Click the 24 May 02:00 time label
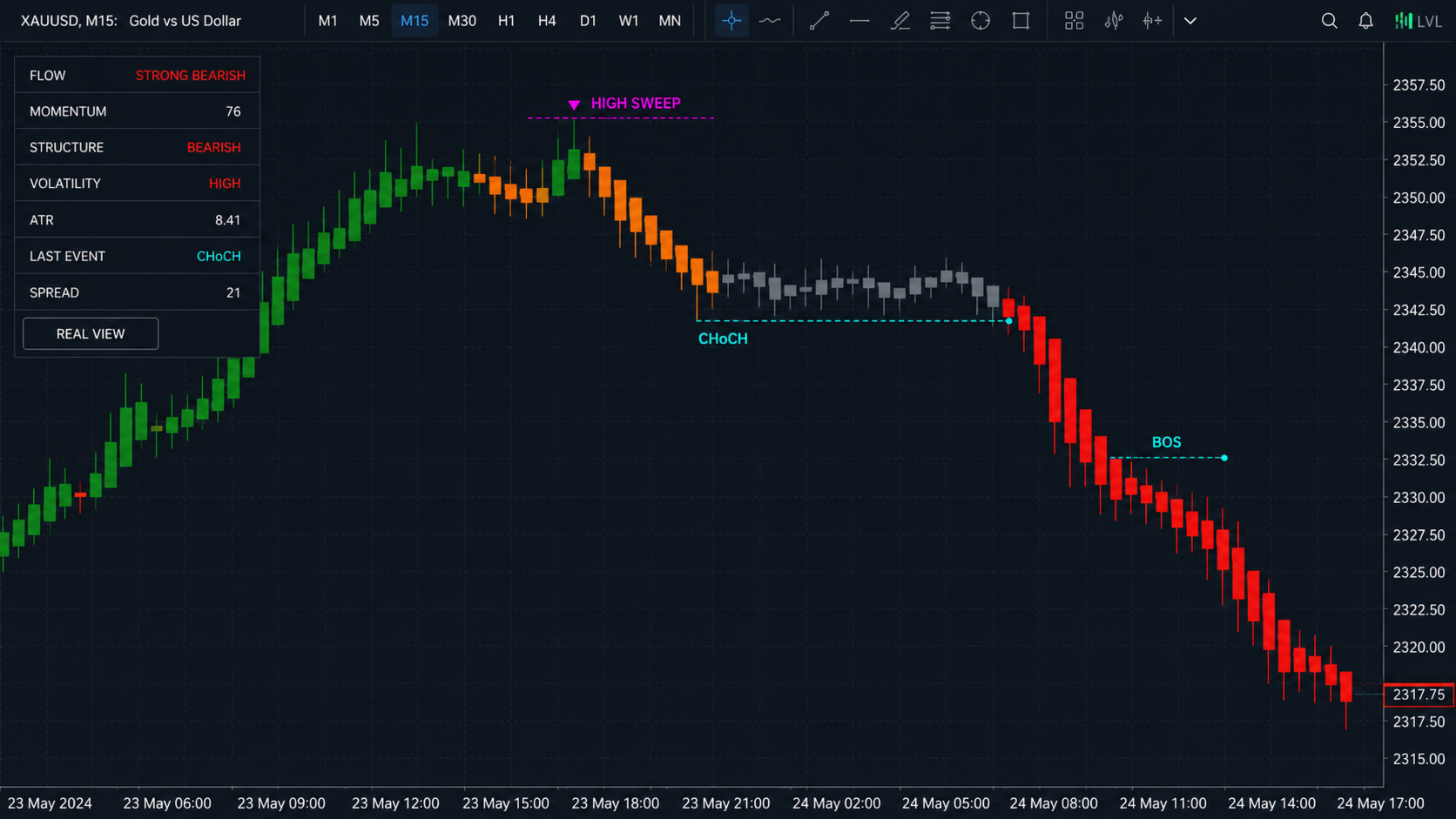Image resolution: width=1456 pixels, height=819 pixels. [837, 803]
